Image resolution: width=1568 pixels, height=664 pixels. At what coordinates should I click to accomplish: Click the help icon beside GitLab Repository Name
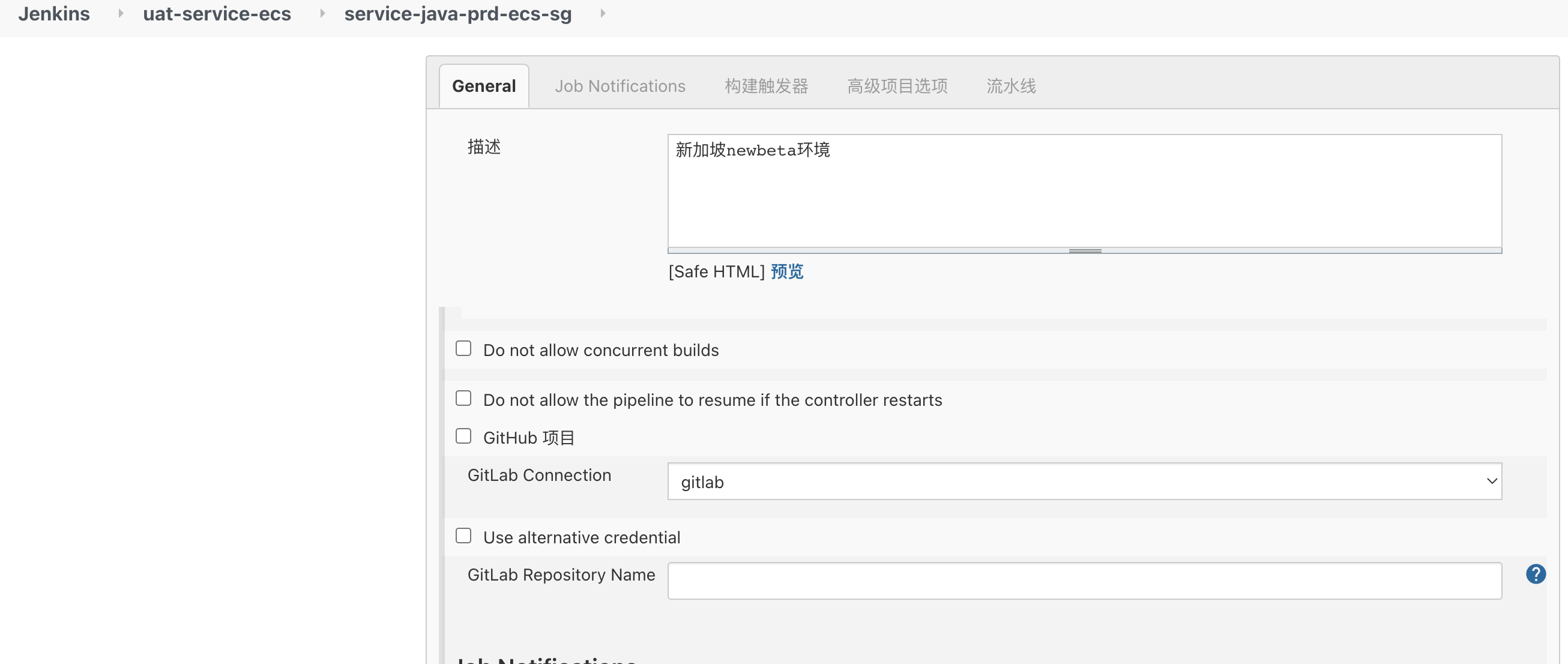click(x=1535, y=574)
